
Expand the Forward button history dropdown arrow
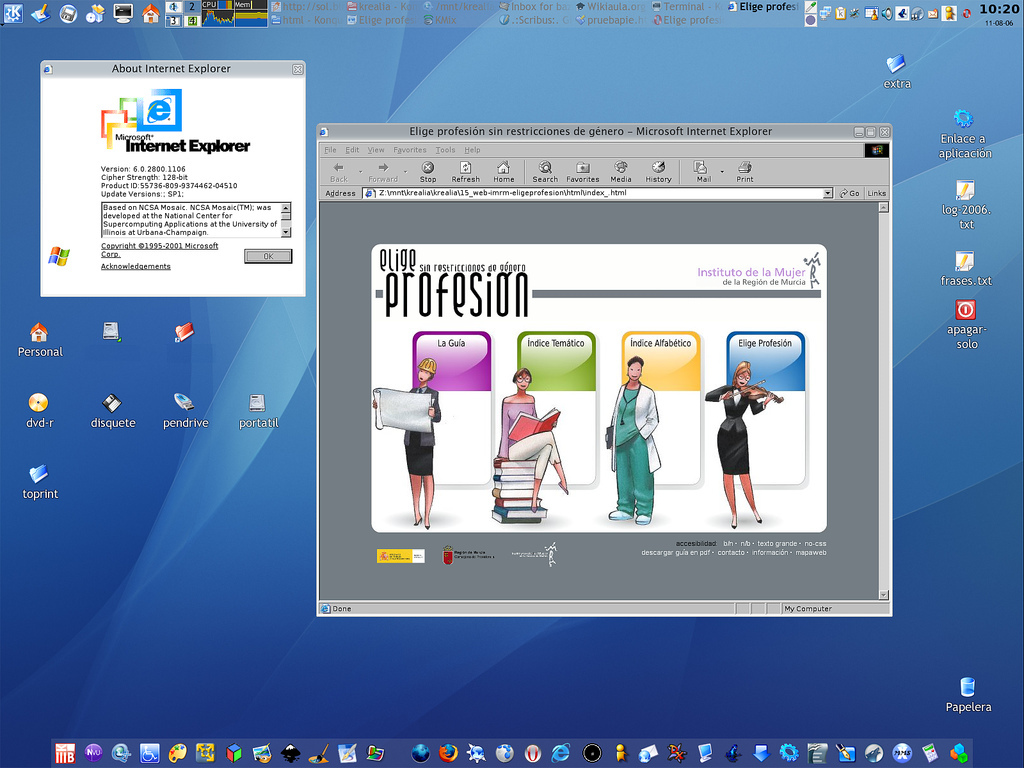(406, 172)
